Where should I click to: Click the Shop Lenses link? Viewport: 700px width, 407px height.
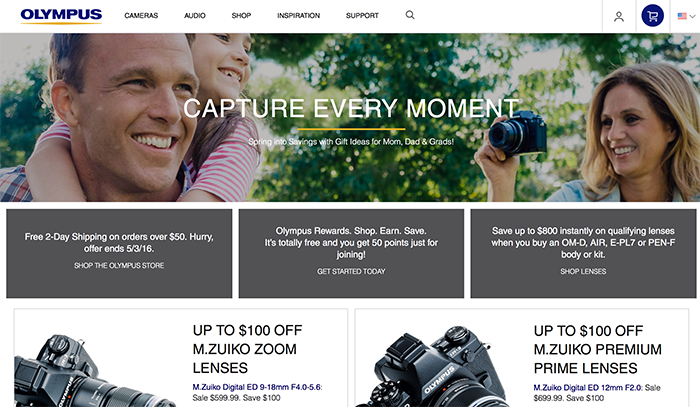pyautogui.click(x=583, y=271)
